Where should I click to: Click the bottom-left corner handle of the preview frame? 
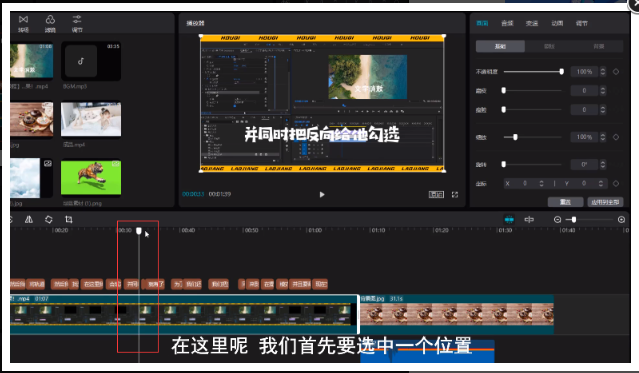point(201,171)
